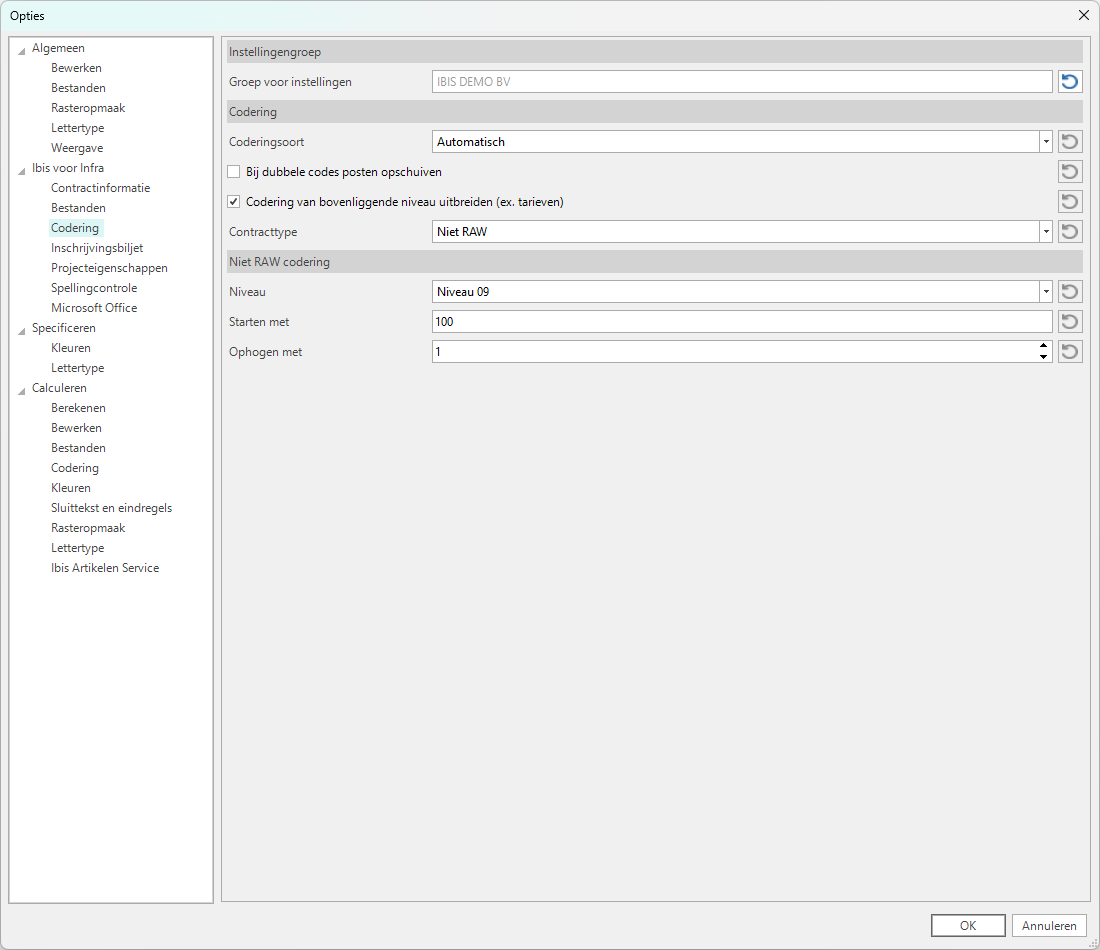Enable 'Bij dubbele codes posten opschuiven' checkbox

click(234, 172)
